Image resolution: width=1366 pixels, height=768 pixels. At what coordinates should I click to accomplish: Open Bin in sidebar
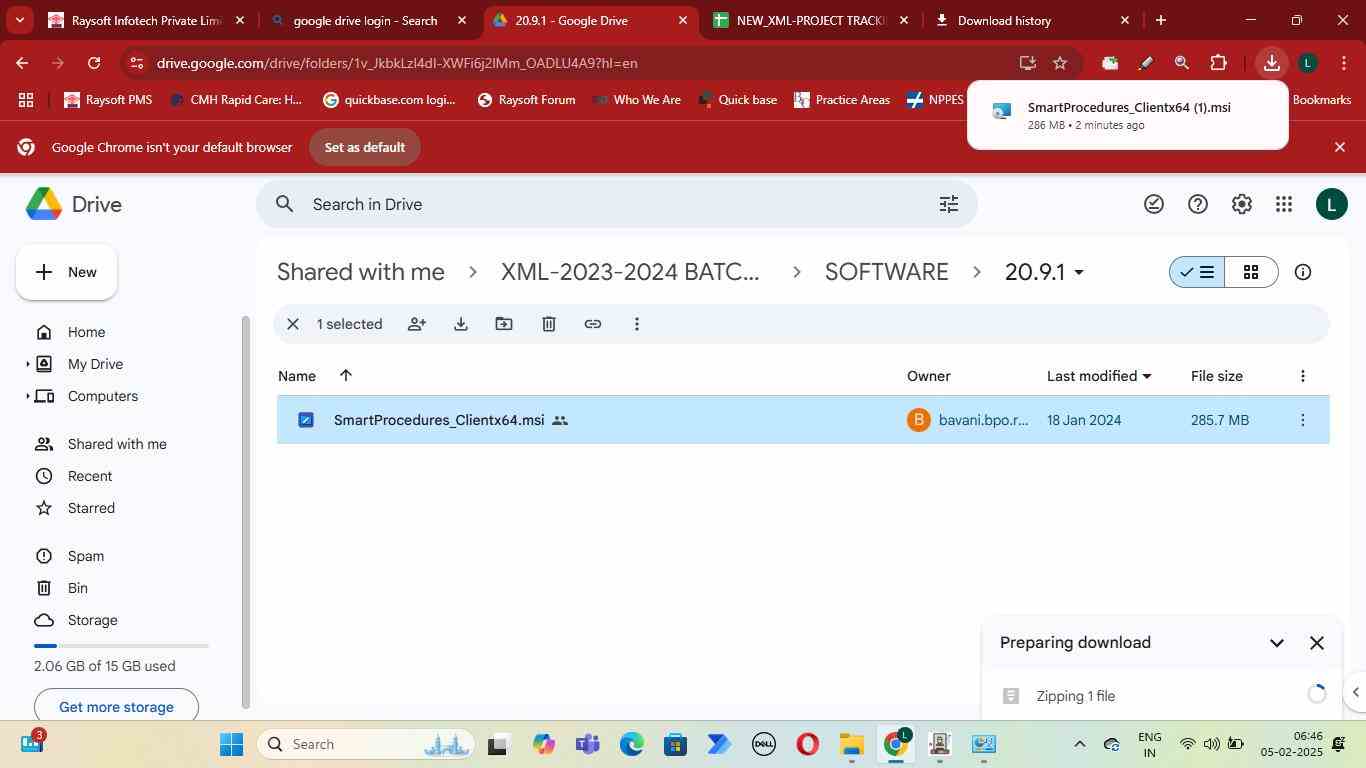[78, 588]
